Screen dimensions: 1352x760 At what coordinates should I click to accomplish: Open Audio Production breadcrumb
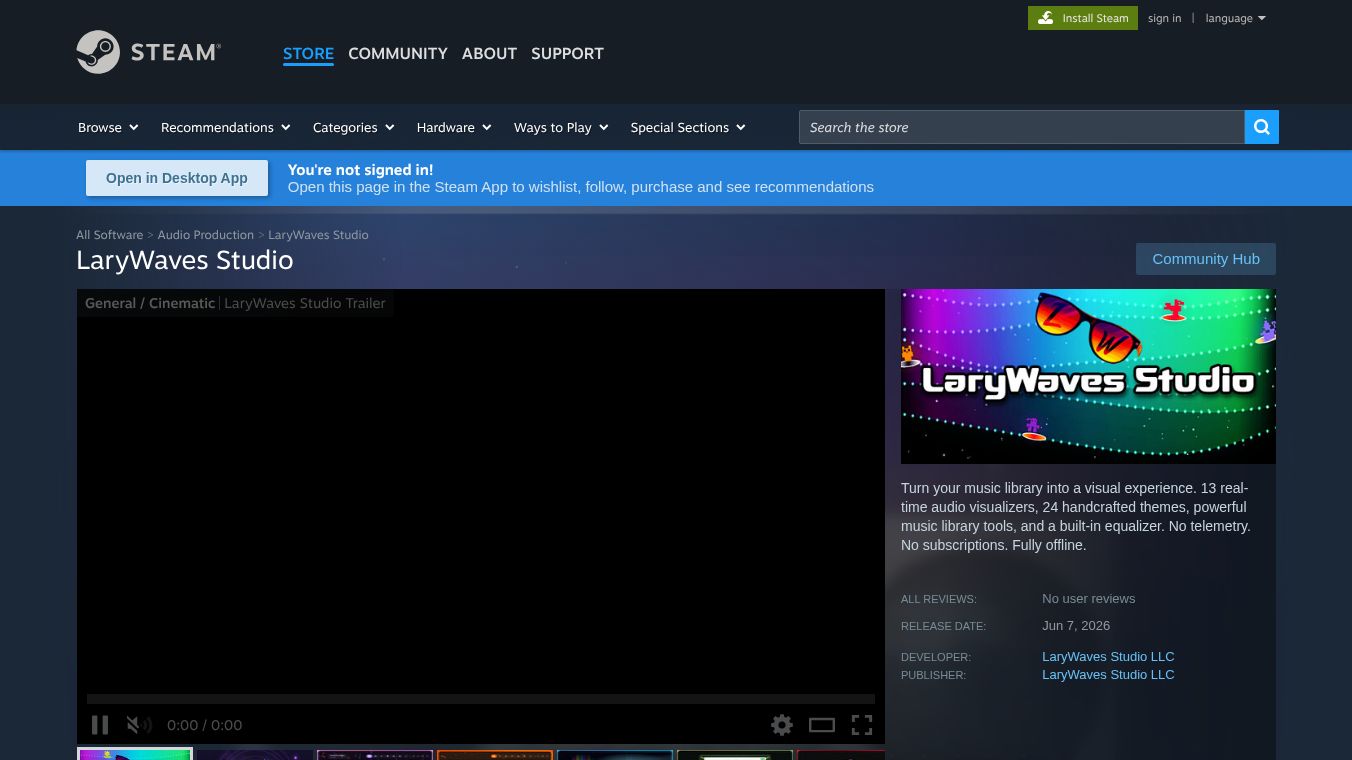(205, 235)
